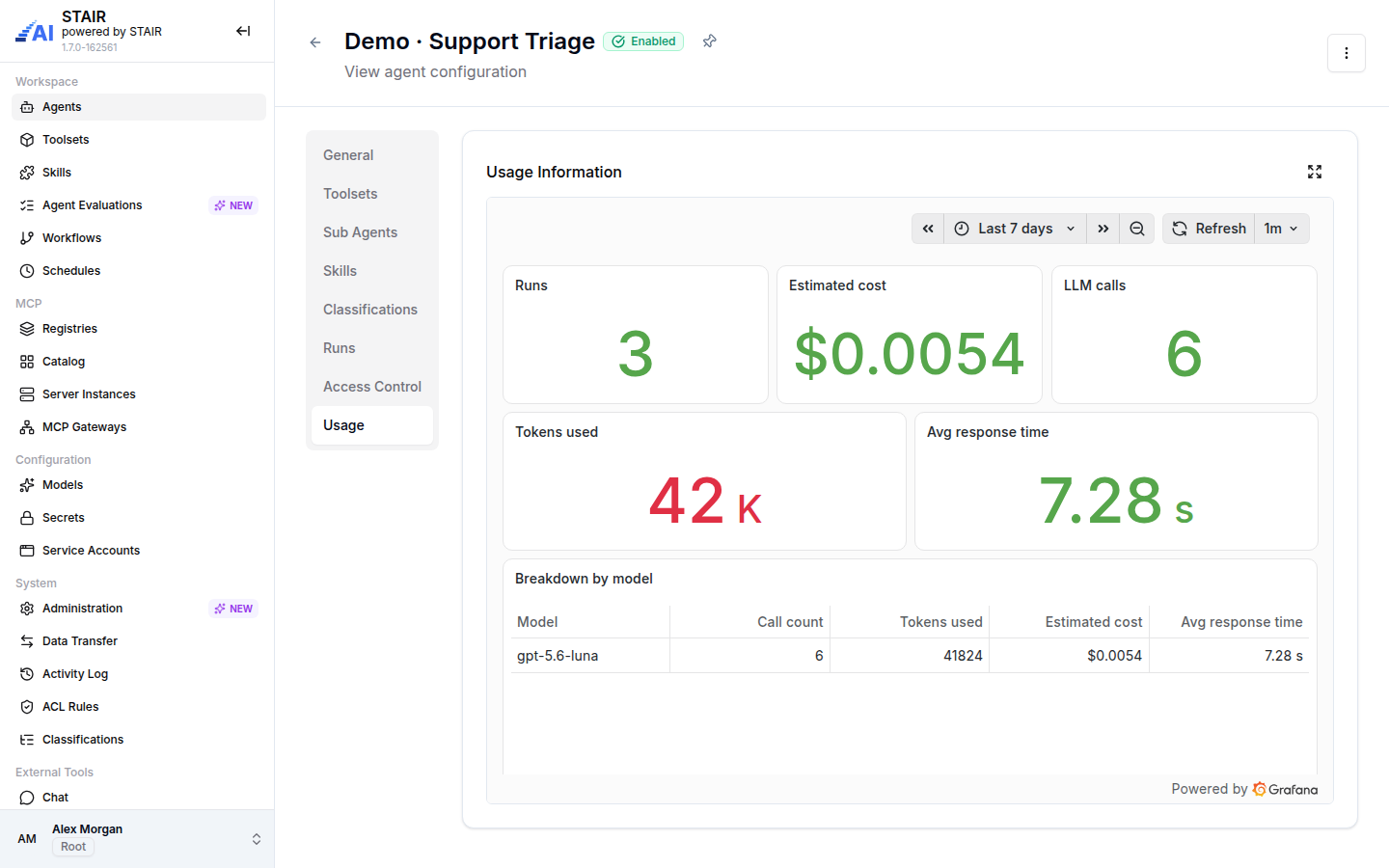This screenshot has width=1389, height=868.
Task: Refresh the usage dashboard
Action: (x=1209, y=229)
